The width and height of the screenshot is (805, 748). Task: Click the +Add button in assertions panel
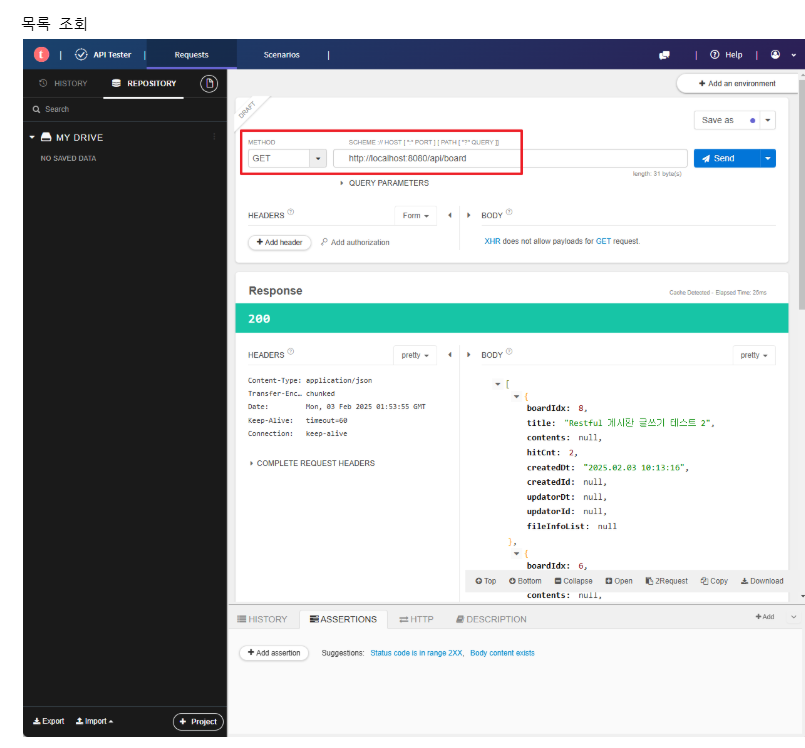[x=764, y=617]
